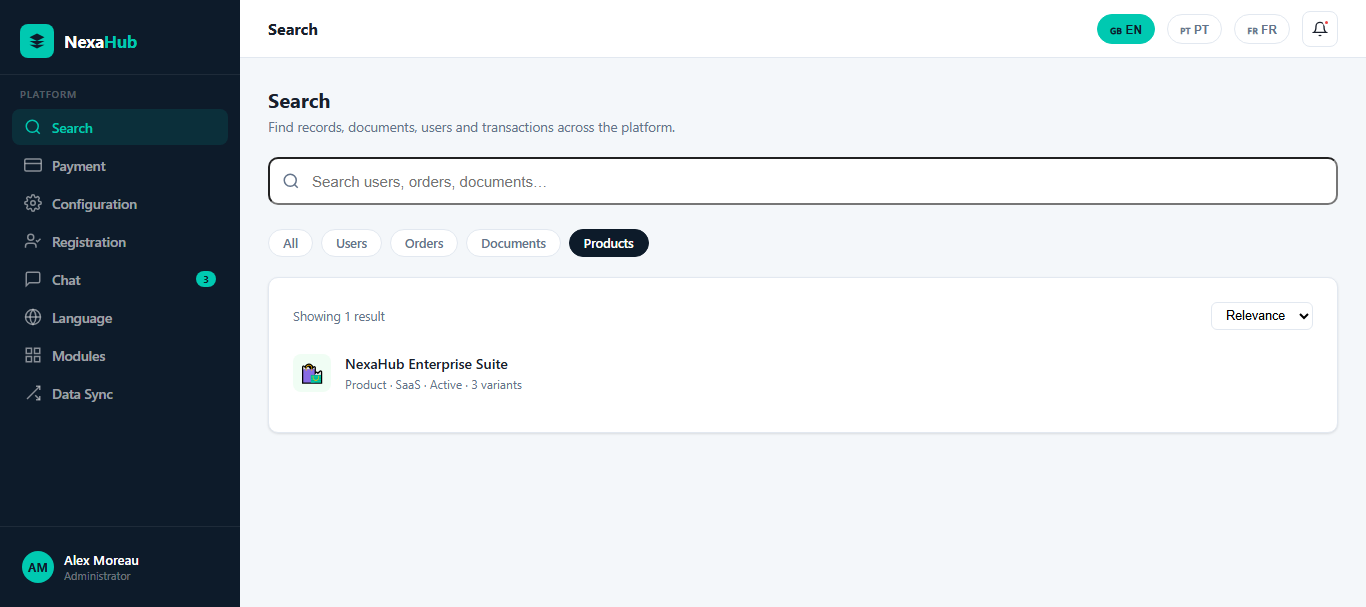This screenshot has height=607, width=1366.
Task: Show All result types
Action: point(290,243)
